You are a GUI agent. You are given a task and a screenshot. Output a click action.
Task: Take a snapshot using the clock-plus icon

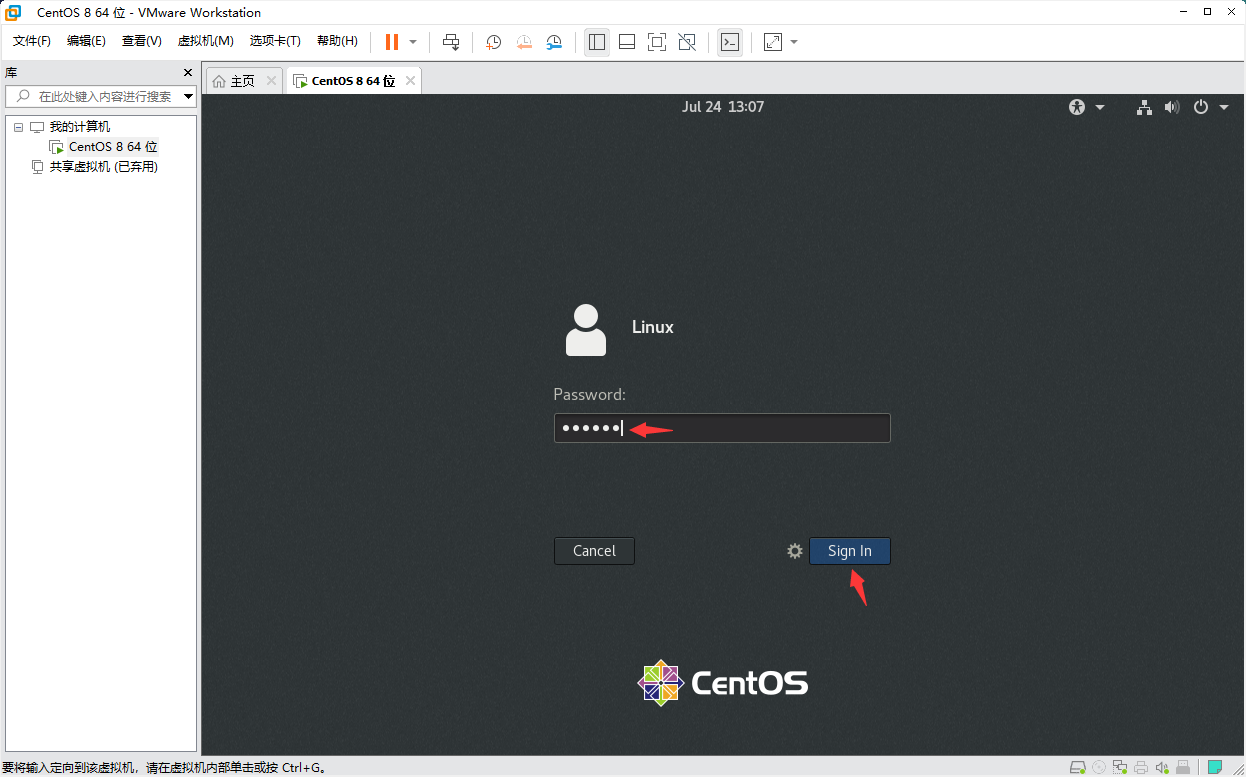pos(493,42)
